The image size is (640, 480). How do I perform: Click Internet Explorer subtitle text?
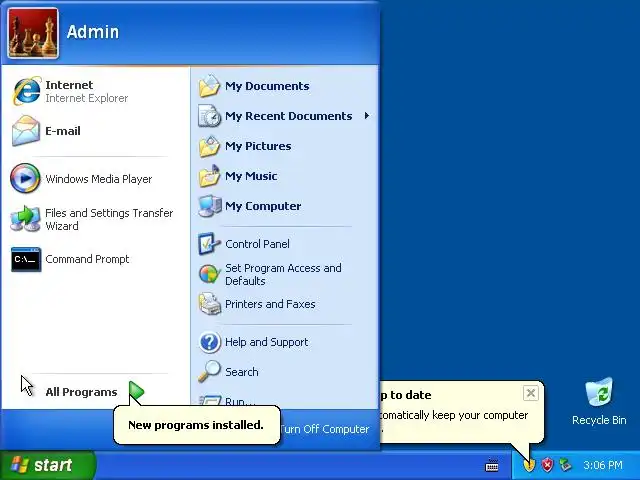coord(87,98)
